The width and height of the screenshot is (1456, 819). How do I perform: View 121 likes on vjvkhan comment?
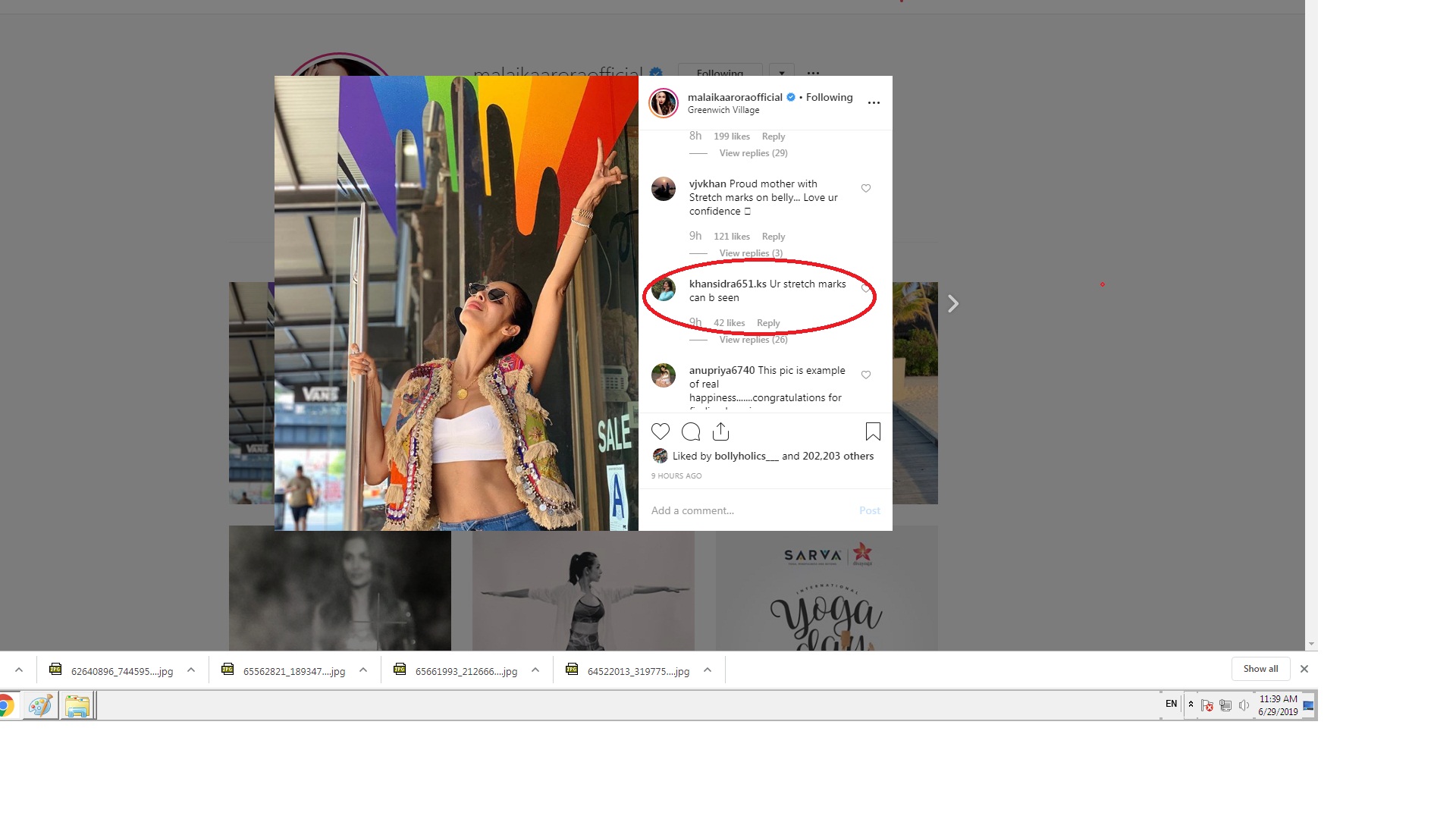(x=732, y=237)
